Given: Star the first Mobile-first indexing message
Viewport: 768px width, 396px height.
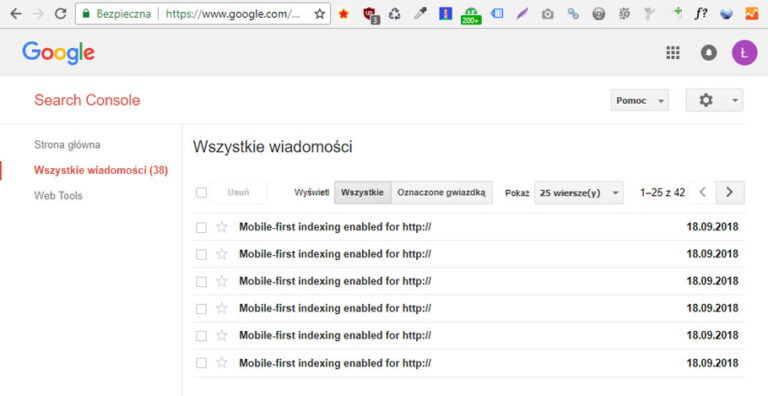Looking at the screenshot, I should [222, 227].
